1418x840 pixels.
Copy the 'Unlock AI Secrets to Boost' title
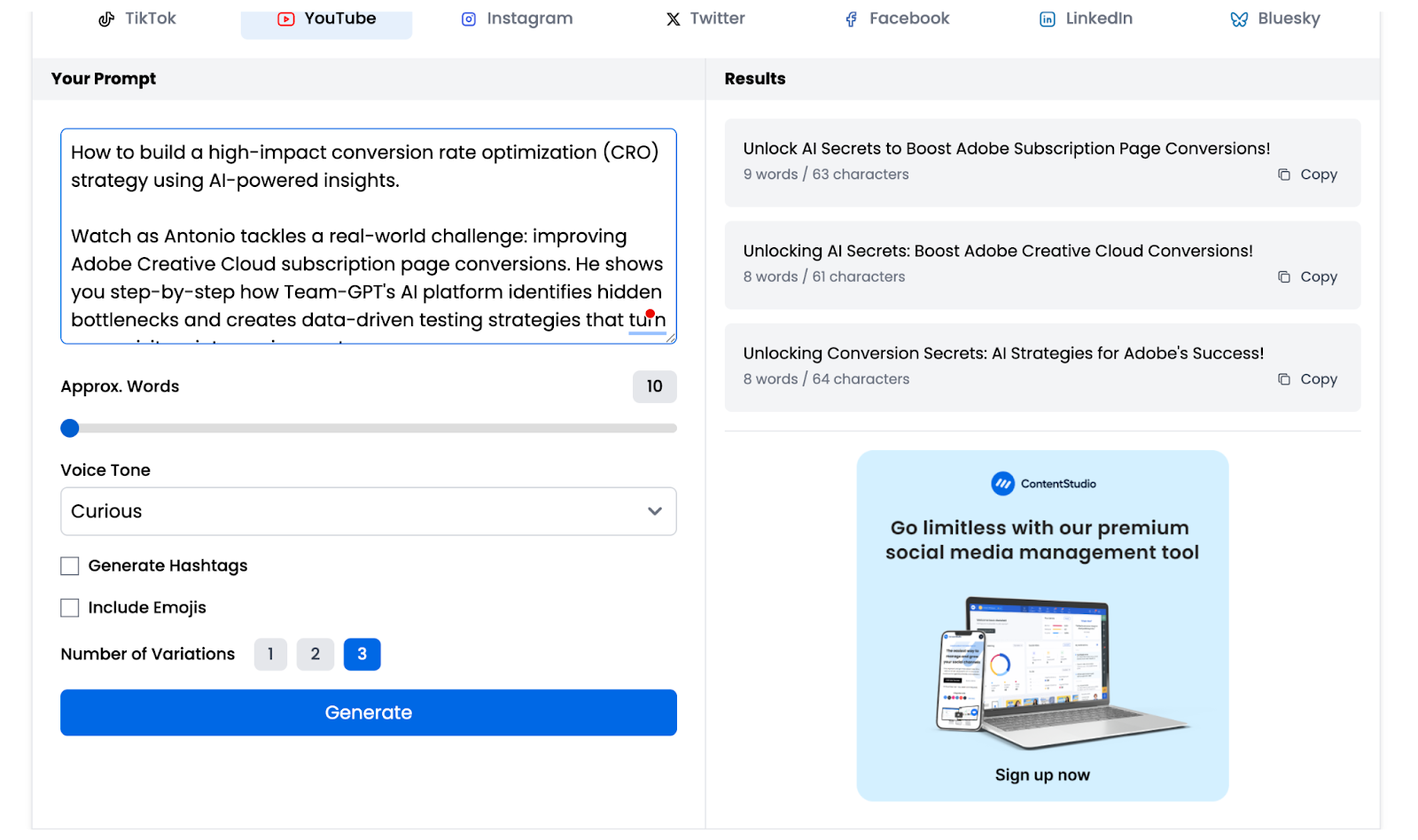coord(1307,175)
